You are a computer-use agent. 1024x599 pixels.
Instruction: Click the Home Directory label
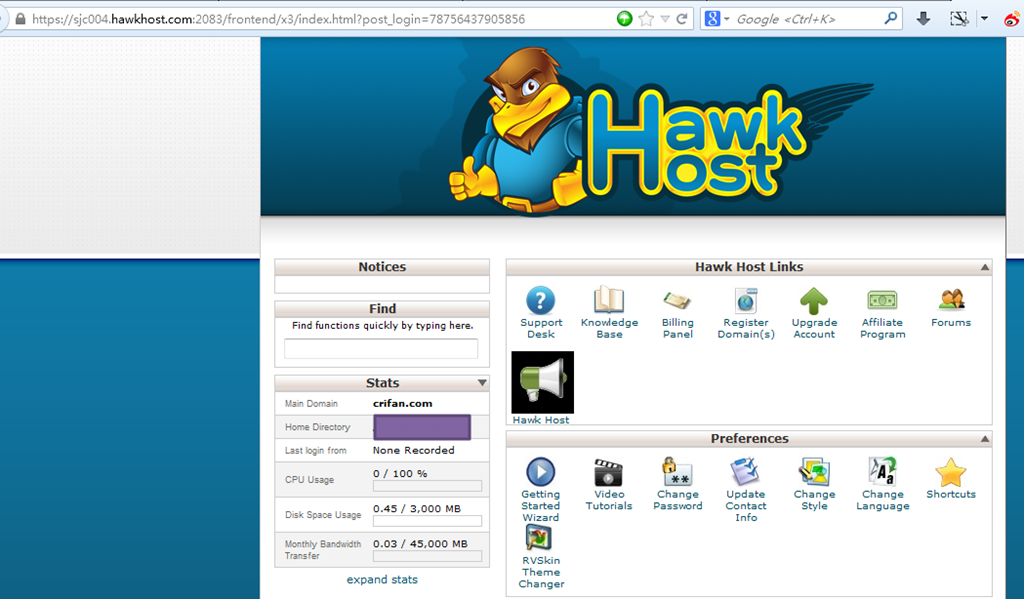click(317, 427)
